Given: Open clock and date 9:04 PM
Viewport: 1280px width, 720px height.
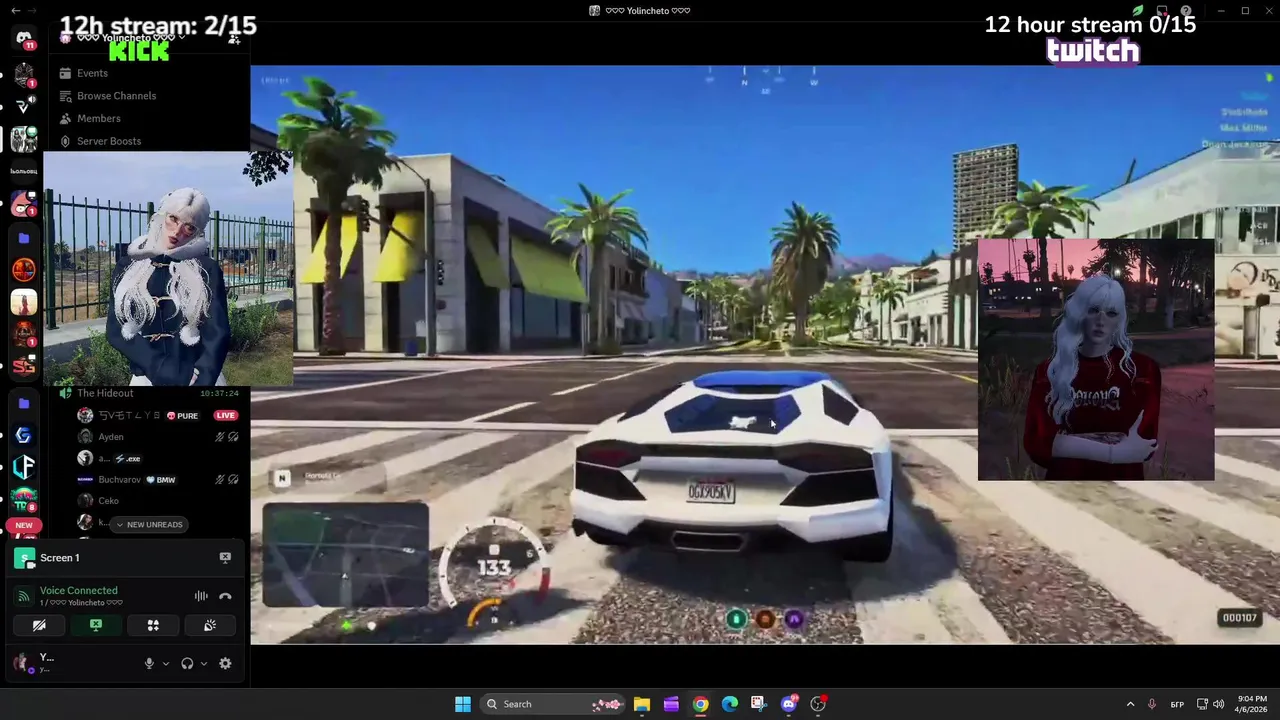Looking at the screenshot, I should coord(1252,704).
